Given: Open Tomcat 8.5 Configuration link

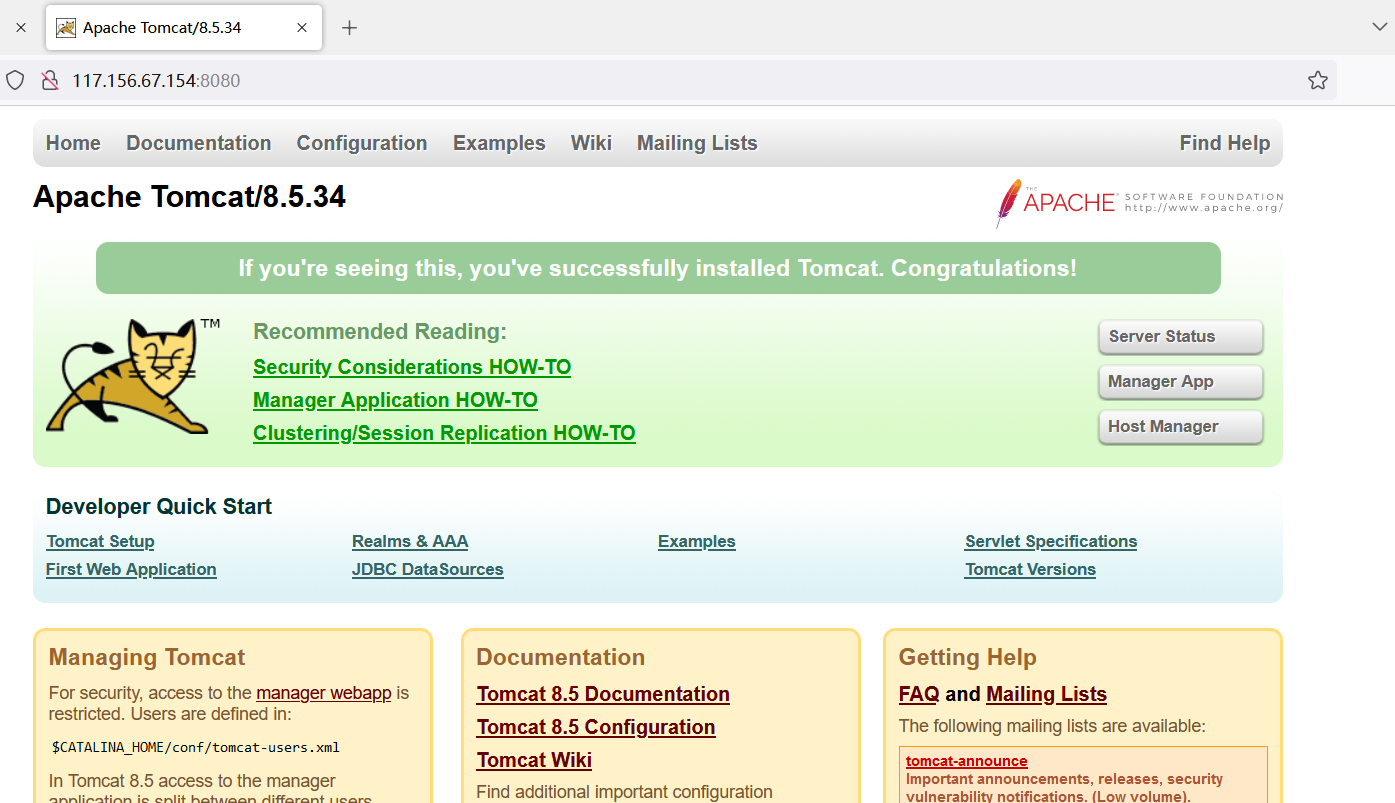Looking at the screenshot, I should (x=596, y=727).
